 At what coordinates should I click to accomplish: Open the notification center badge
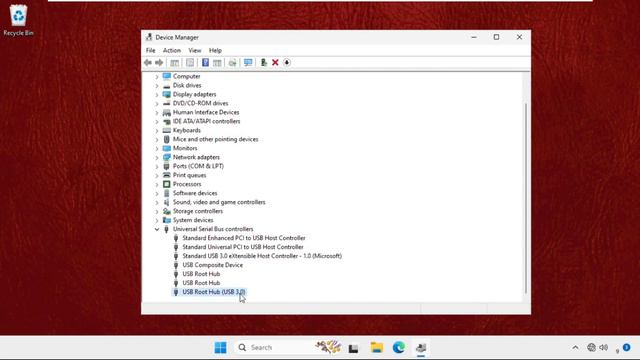click(626, 347)
